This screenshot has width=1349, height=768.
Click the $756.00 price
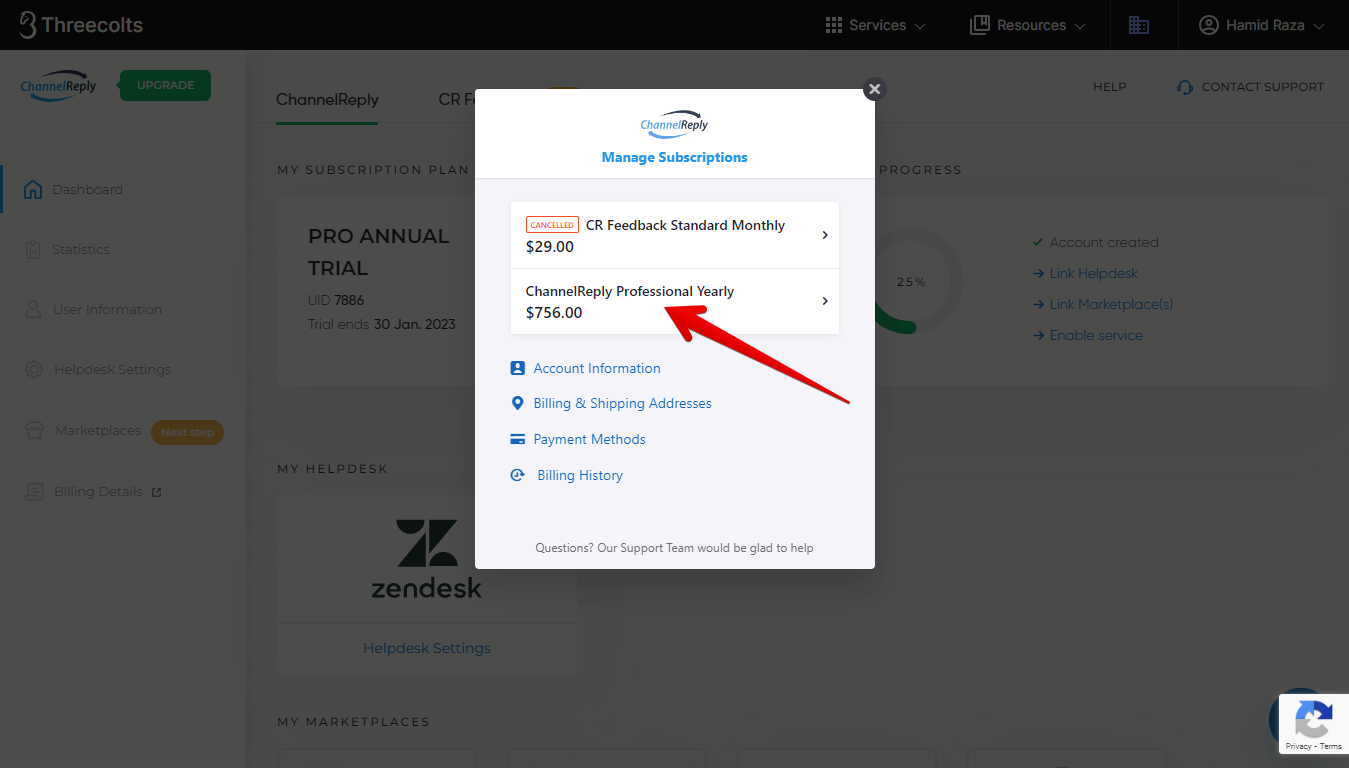[x=554, y=313]
